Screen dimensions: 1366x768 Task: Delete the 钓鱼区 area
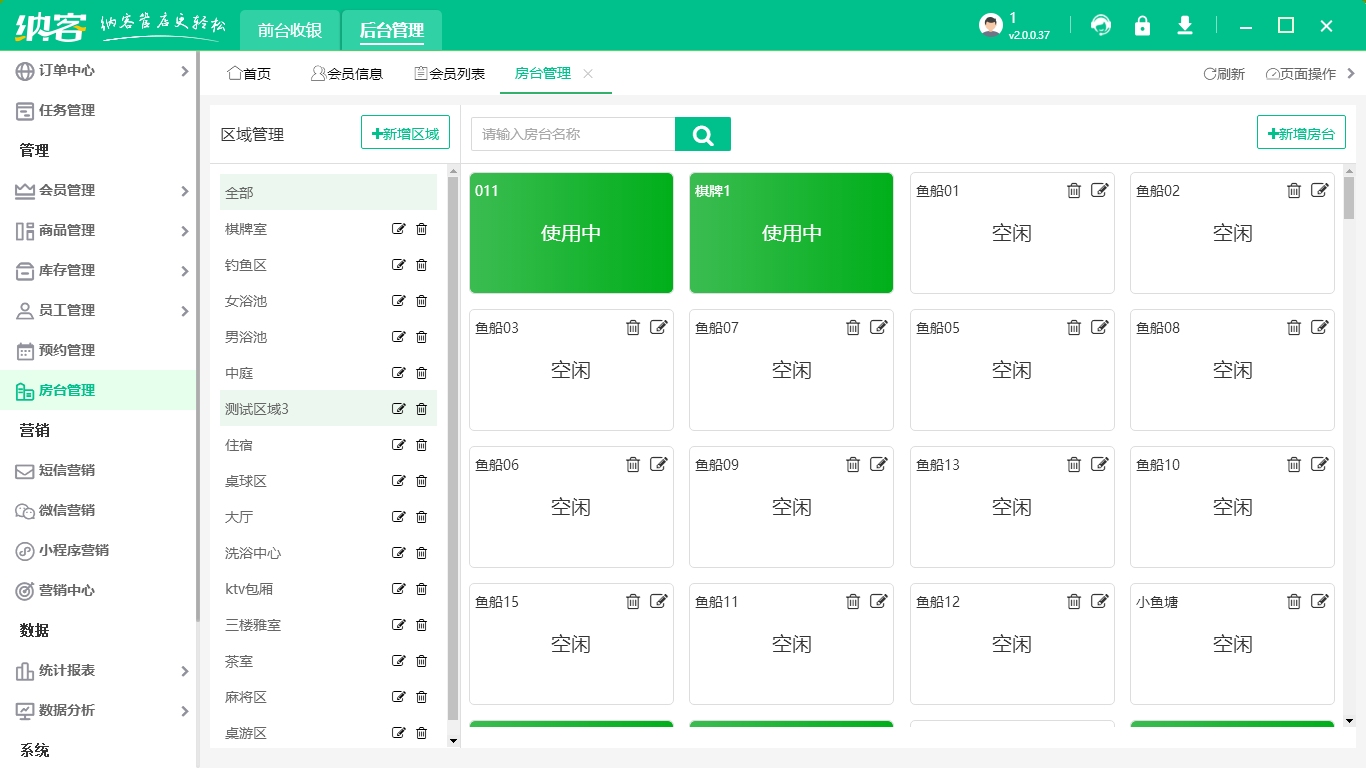[421, 265]
